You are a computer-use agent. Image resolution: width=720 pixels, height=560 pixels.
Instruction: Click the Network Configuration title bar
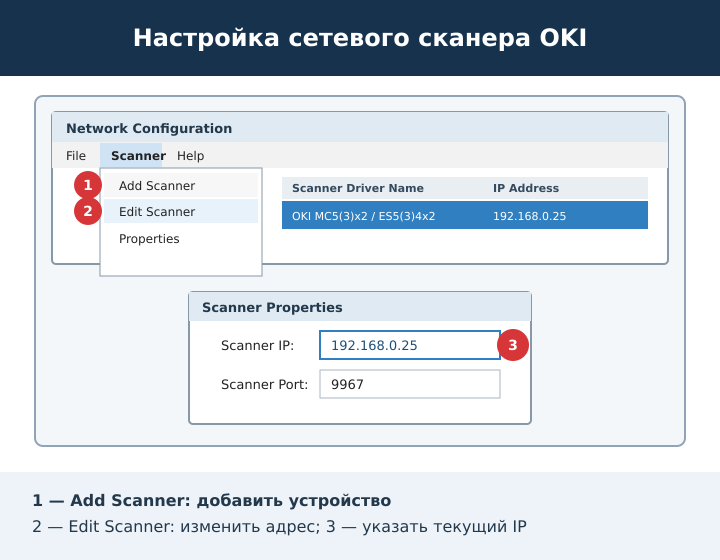click(x=360, y=127)
